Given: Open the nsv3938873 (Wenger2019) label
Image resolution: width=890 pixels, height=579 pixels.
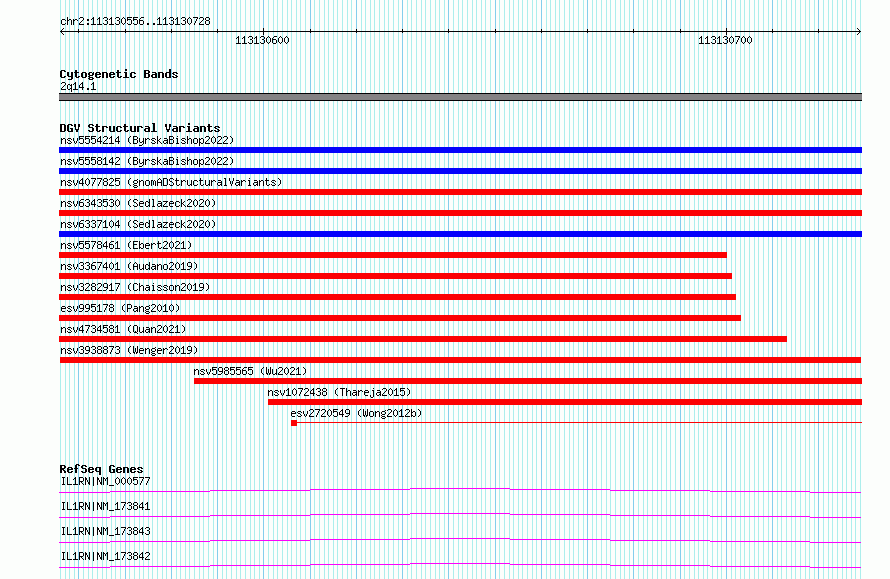Looking at the screenshot, I should 129,350.
